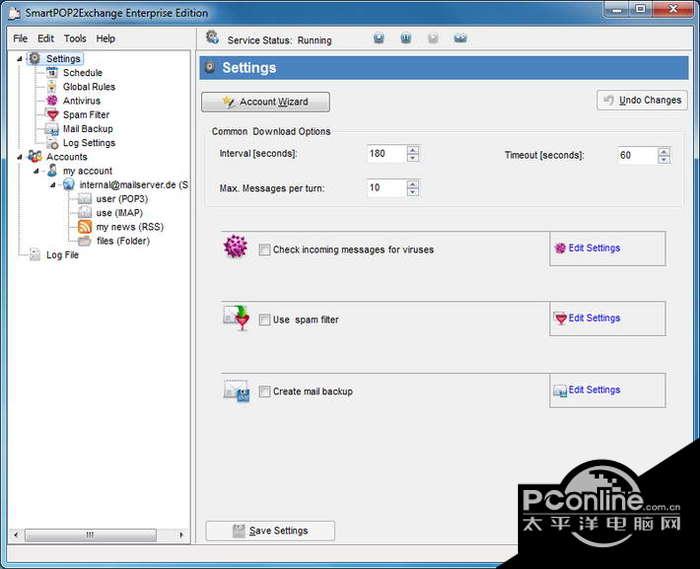Click the internal@mailserver.de globe icon
Screen dimensions: 700x569
68,184
